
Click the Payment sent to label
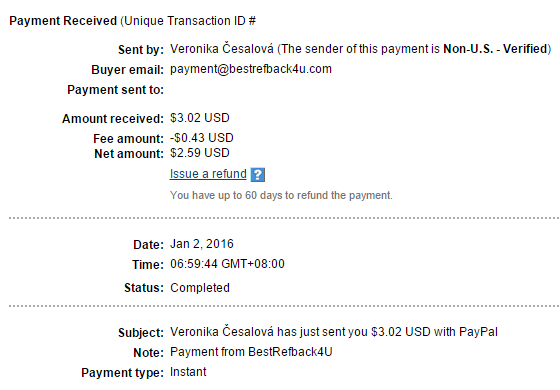[x=115, y=90]
